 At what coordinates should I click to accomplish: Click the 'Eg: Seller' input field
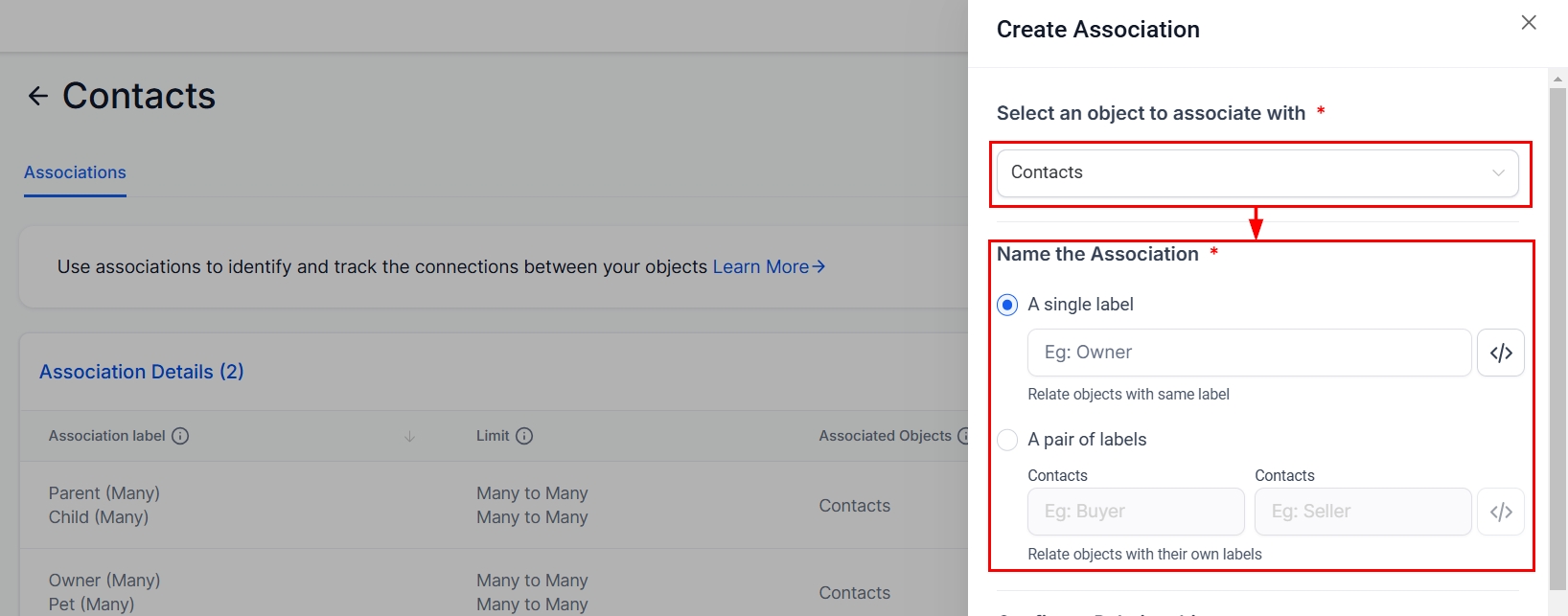pos(1362,512)
